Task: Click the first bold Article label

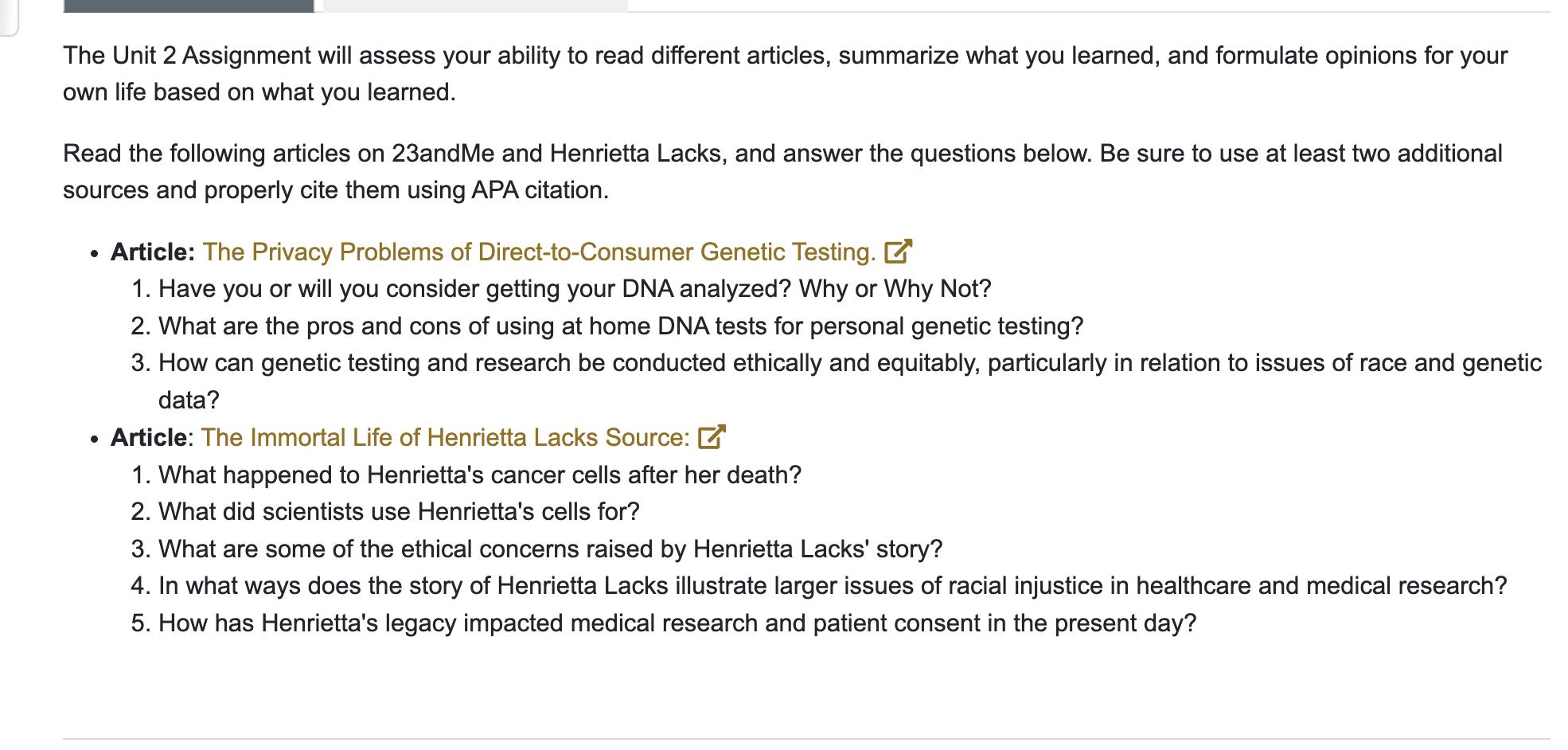Action: point(153,252)
